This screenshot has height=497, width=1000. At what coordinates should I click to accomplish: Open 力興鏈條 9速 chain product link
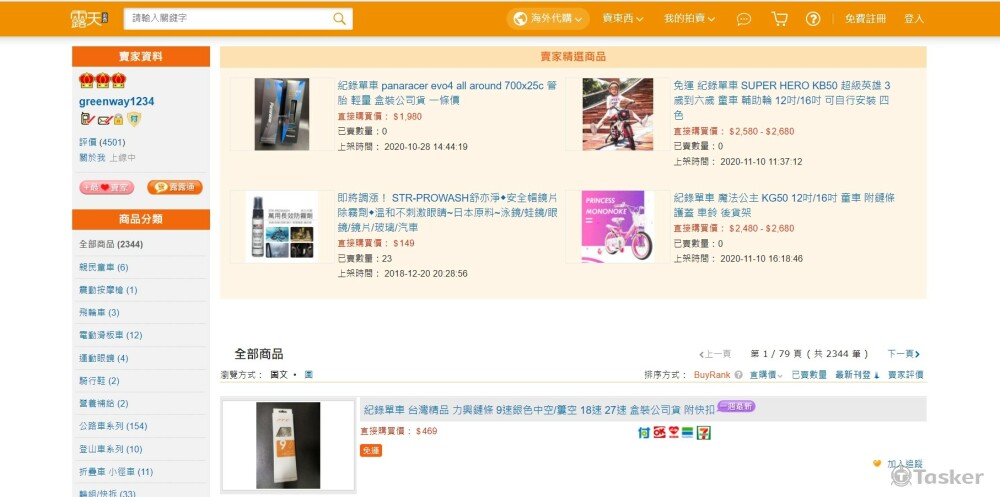[540, 410]
